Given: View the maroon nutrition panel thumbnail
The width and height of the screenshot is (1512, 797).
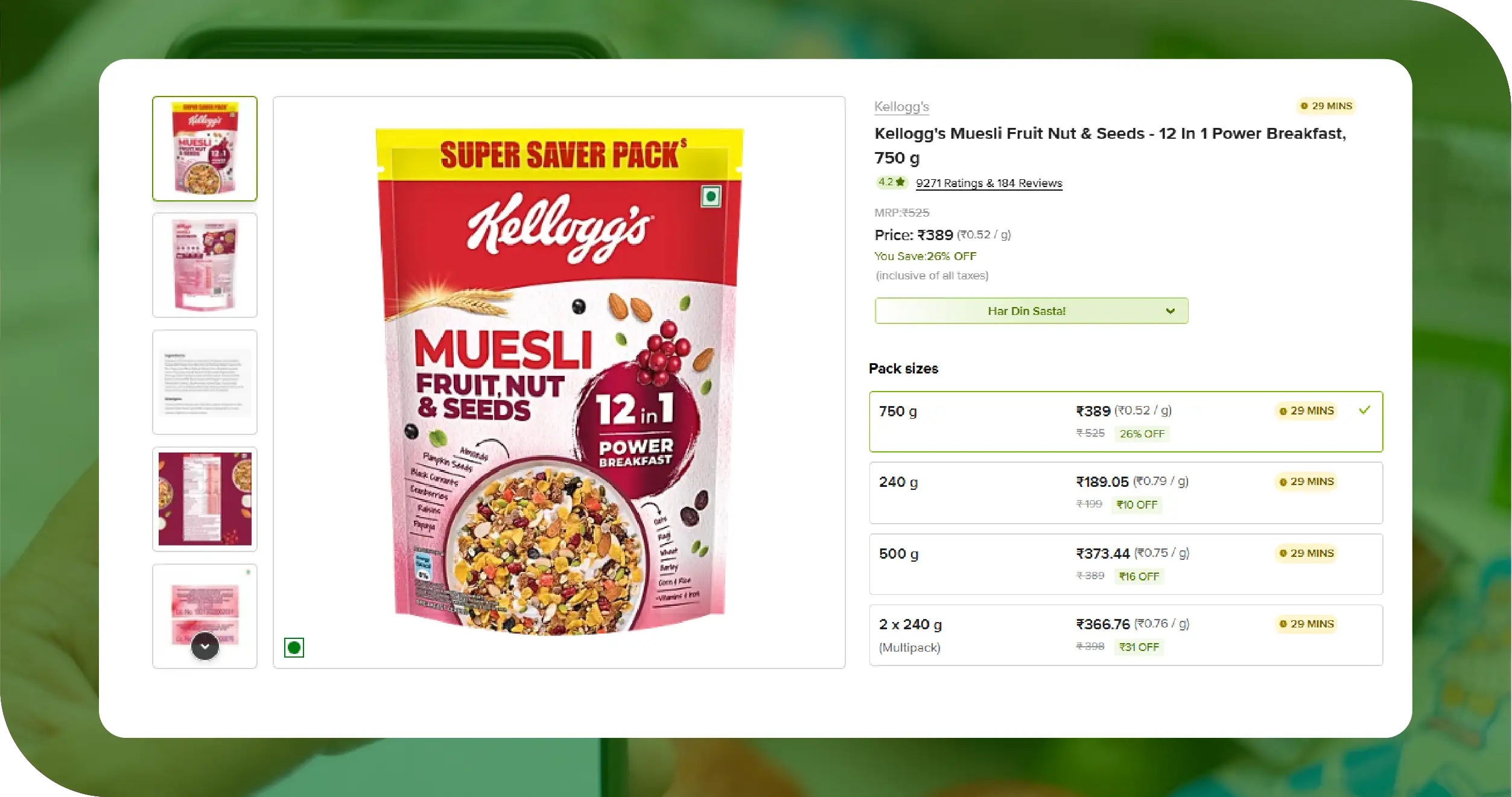Looking at the screenshot, I should (205, 499).
